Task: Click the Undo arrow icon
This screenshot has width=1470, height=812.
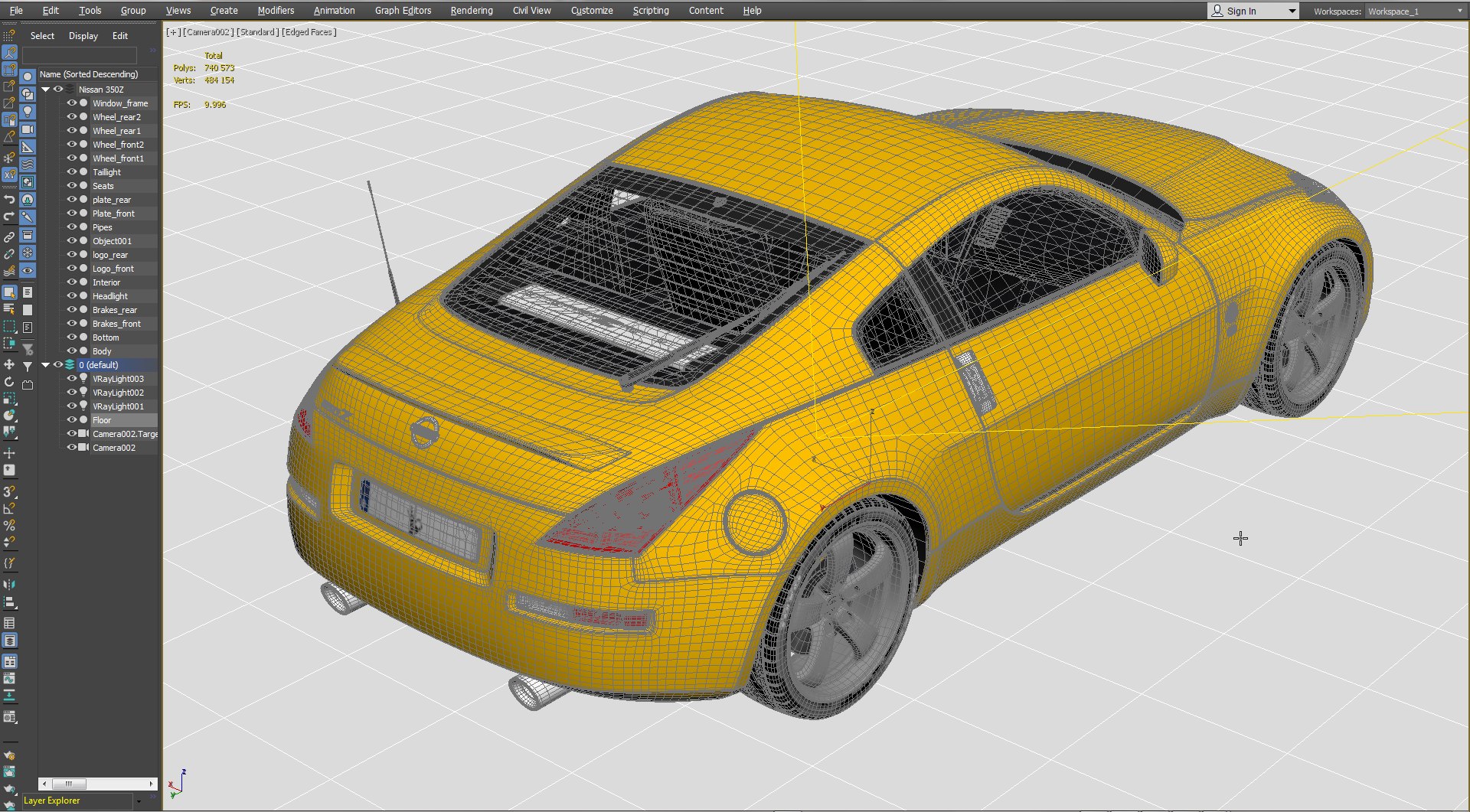Action: click(x=9, y=200)
